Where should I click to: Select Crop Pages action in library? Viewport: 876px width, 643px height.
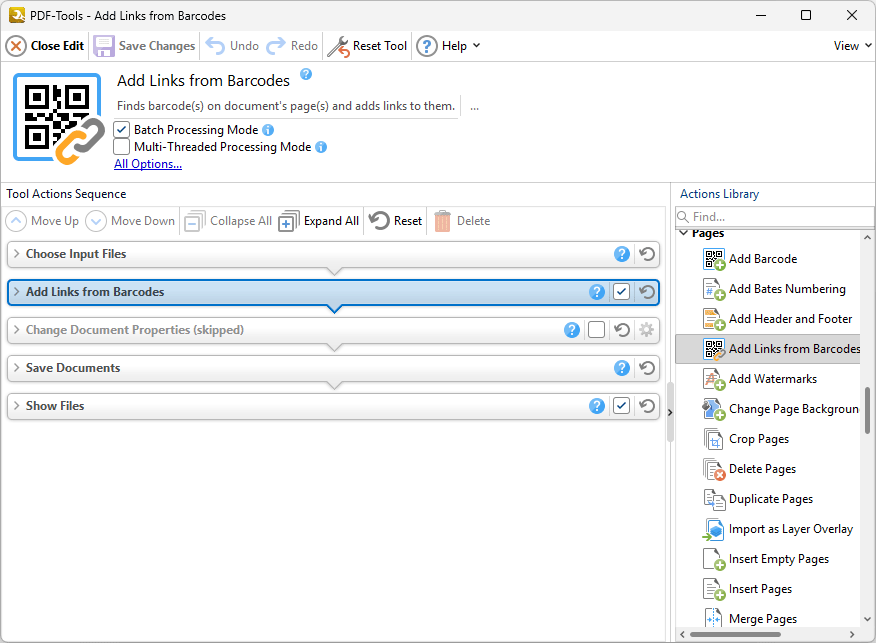(x=768, y=440)
